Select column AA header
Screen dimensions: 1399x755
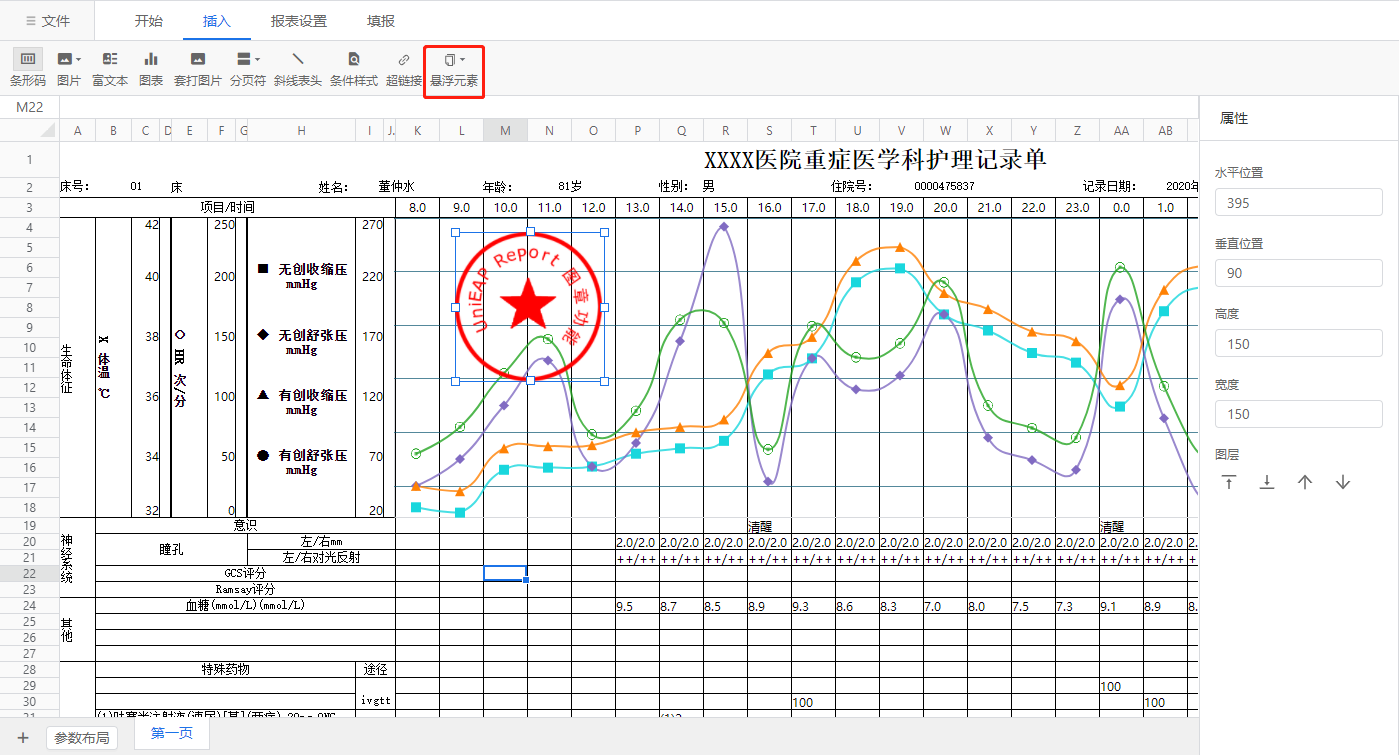tap(1121, 130)
